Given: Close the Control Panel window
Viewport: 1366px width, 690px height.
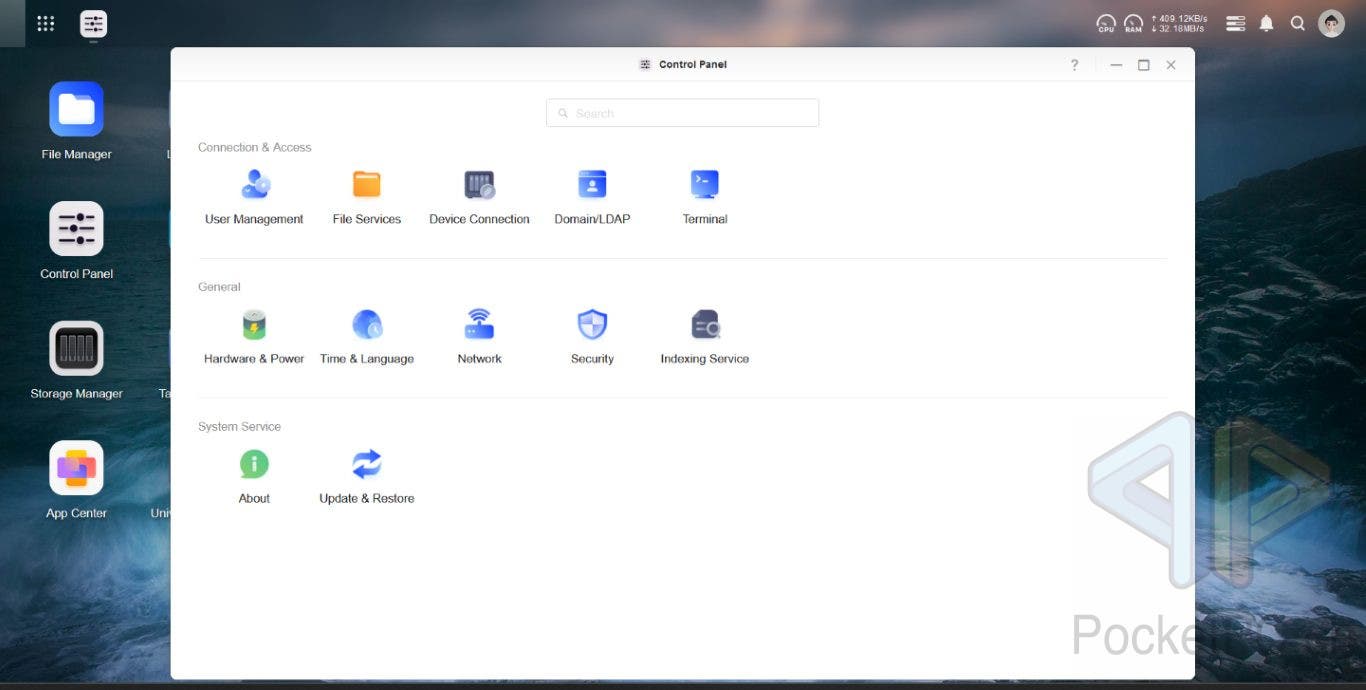Looking at the screenshot, I should (1171, 65).
